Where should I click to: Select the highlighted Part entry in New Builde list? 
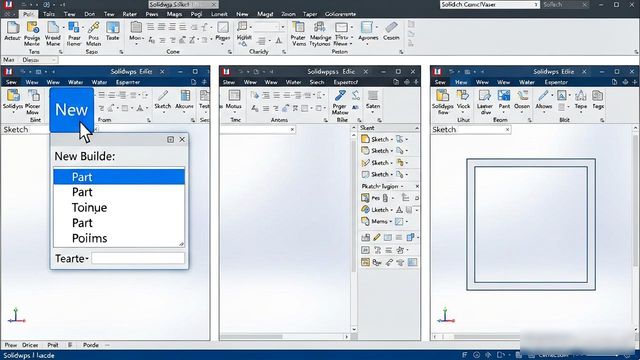[119, 177]
